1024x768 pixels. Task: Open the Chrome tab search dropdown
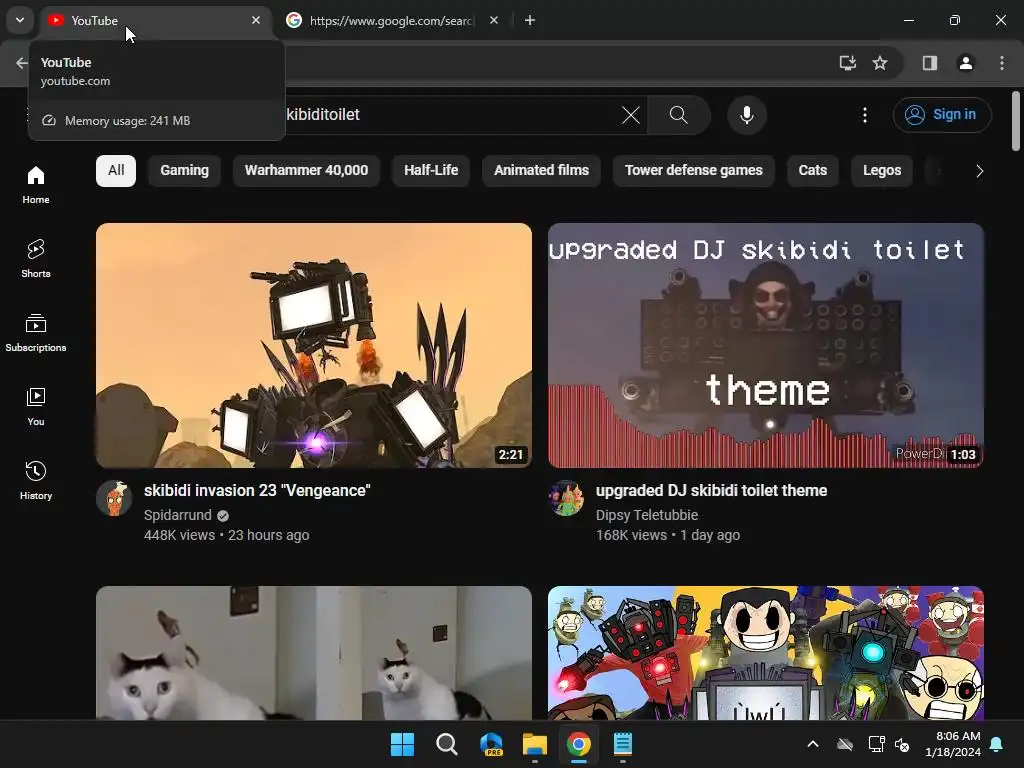[20, 20]
